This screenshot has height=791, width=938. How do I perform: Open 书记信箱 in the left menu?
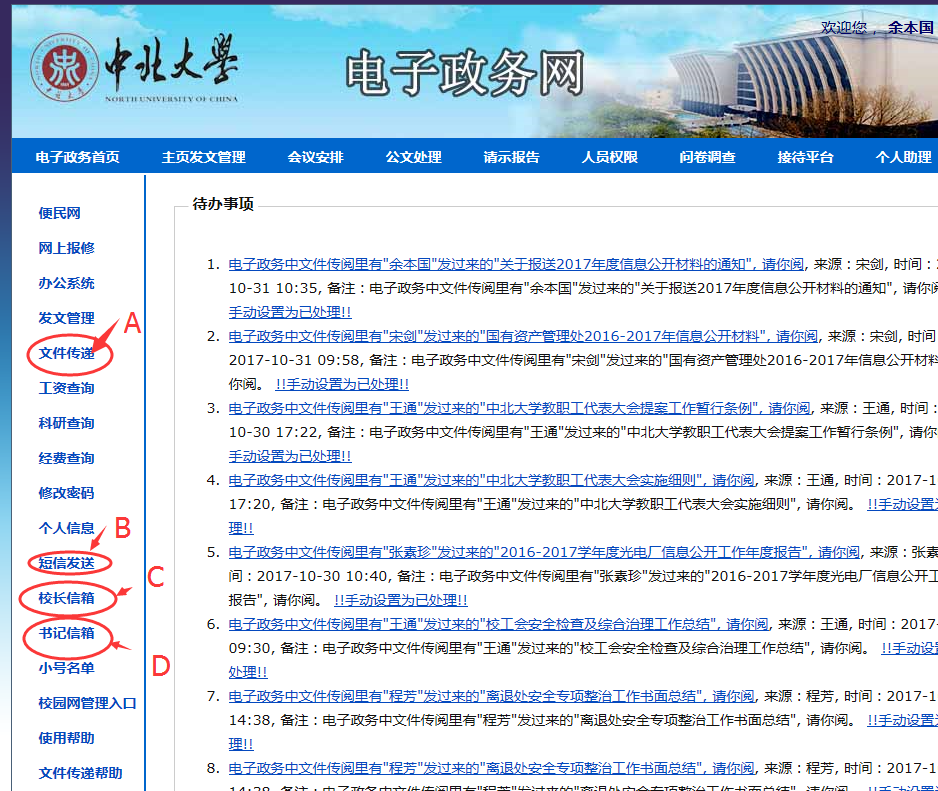[66, 633]
